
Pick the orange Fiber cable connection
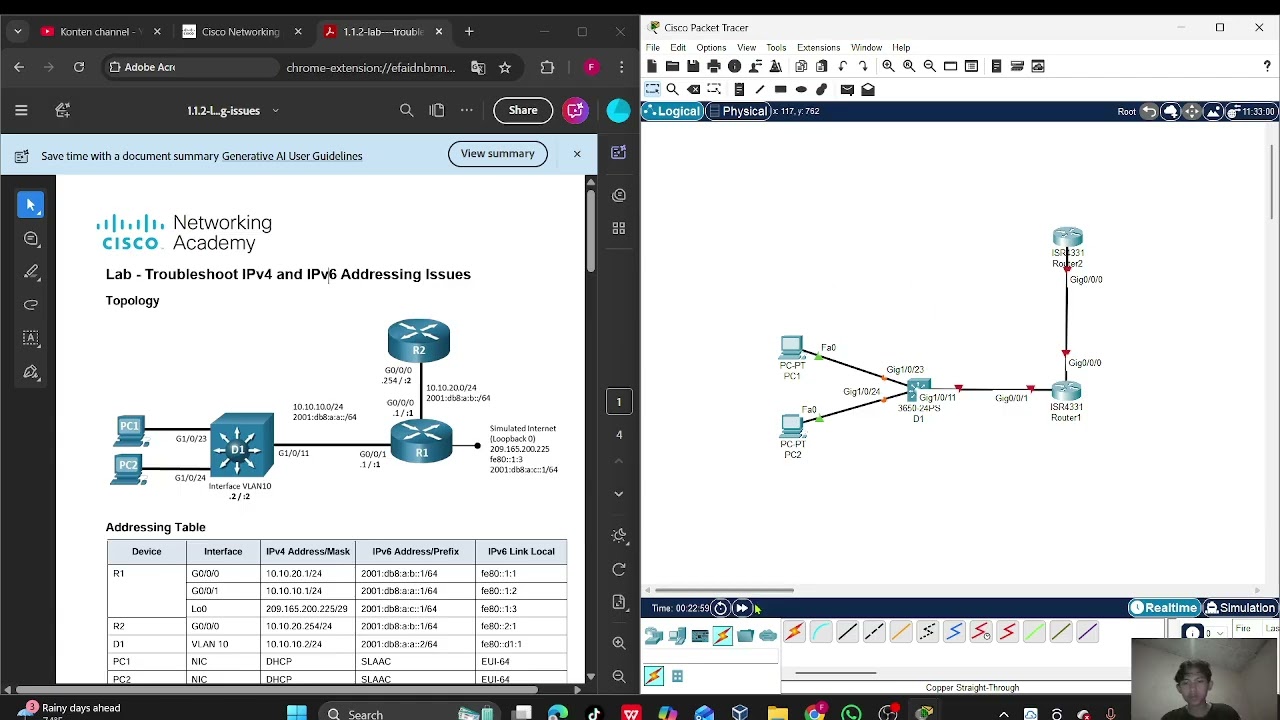901,632
